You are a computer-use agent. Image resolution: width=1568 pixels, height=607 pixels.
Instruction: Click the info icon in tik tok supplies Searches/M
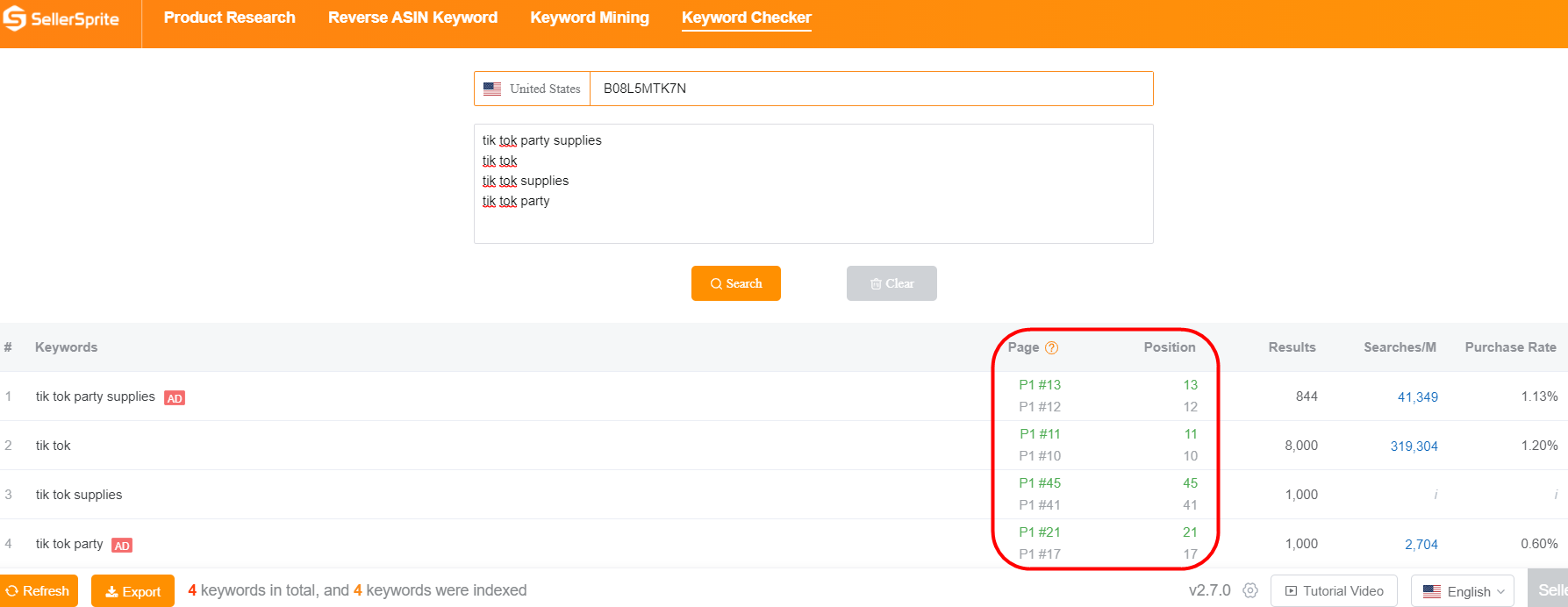pyautogui.click(x=1436, y=495)
